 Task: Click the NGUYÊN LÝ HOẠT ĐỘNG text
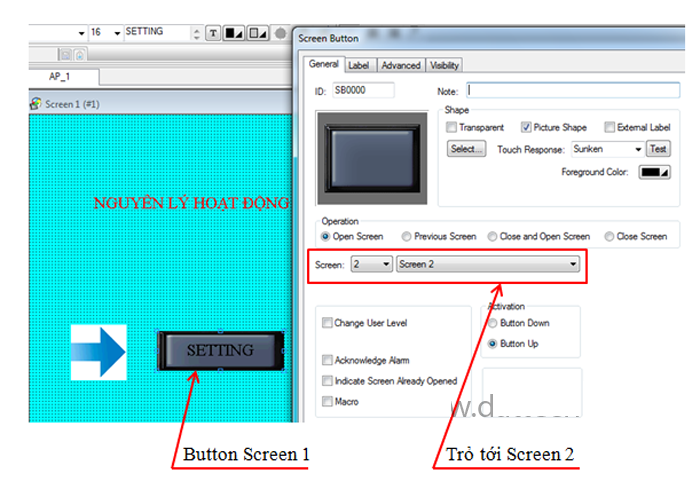(192, 203)
